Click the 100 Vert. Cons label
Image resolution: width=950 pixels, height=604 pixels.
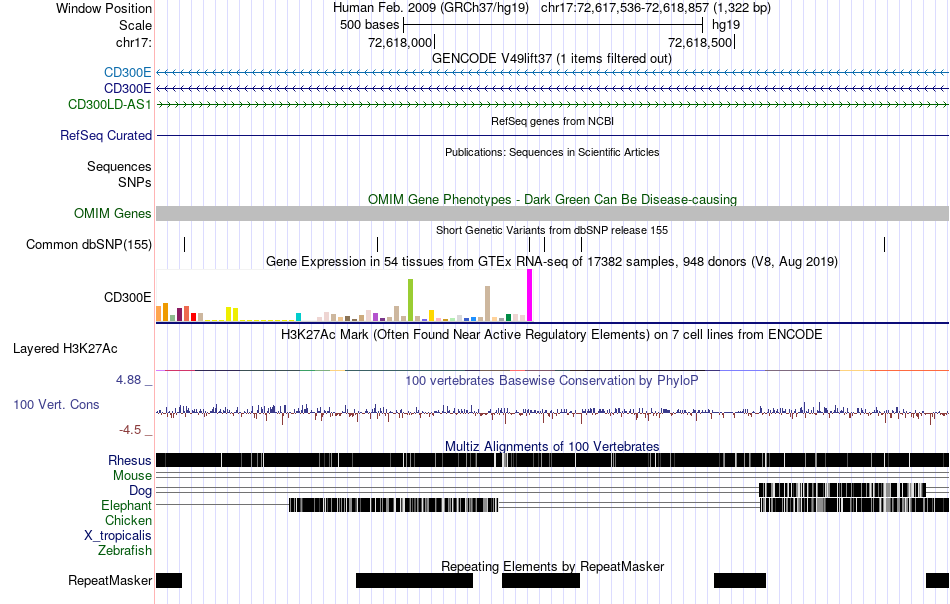(56, 404)
